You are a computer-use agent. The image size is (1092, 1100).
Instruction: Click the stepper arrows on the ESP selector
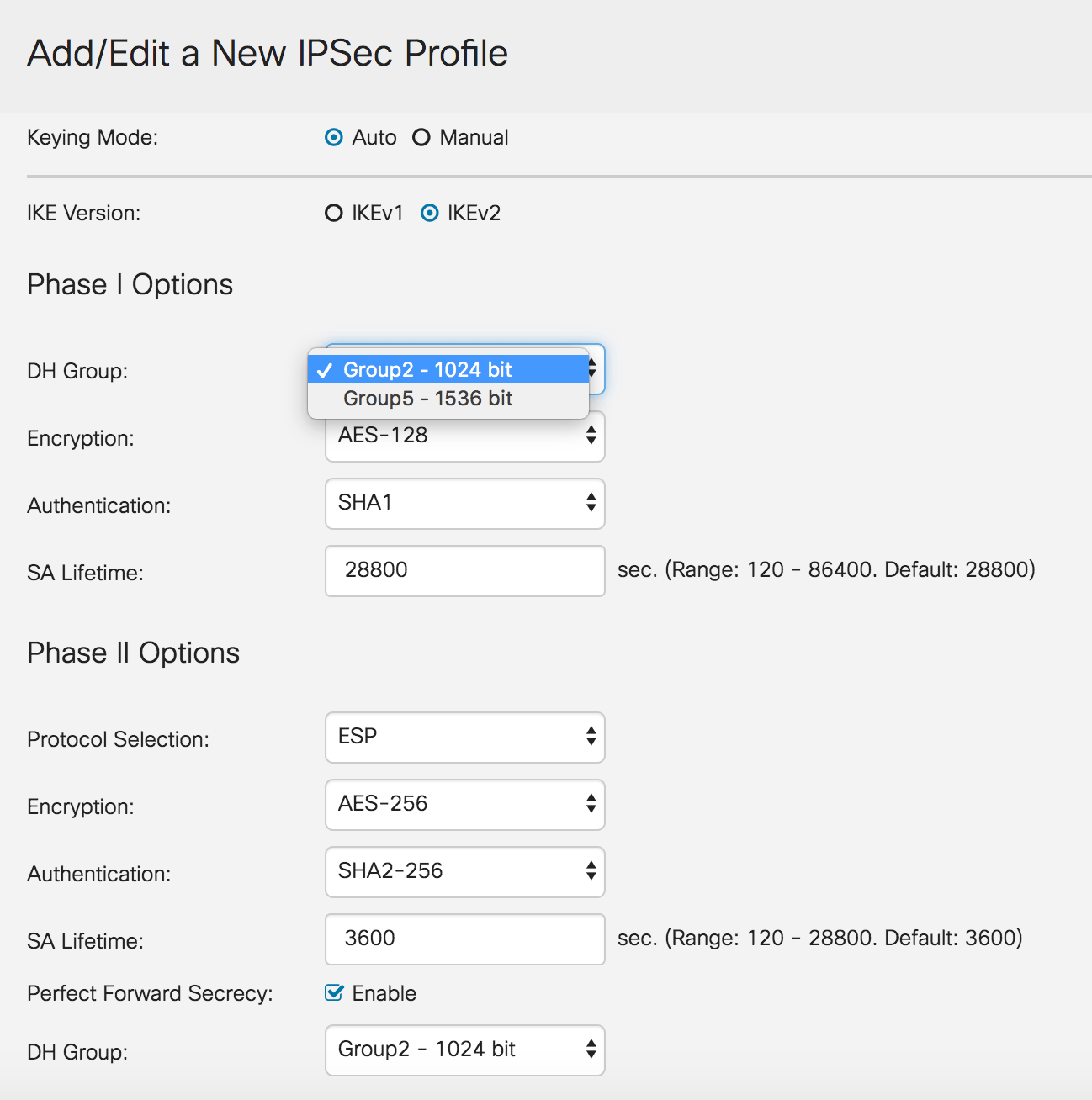(591, 738)
